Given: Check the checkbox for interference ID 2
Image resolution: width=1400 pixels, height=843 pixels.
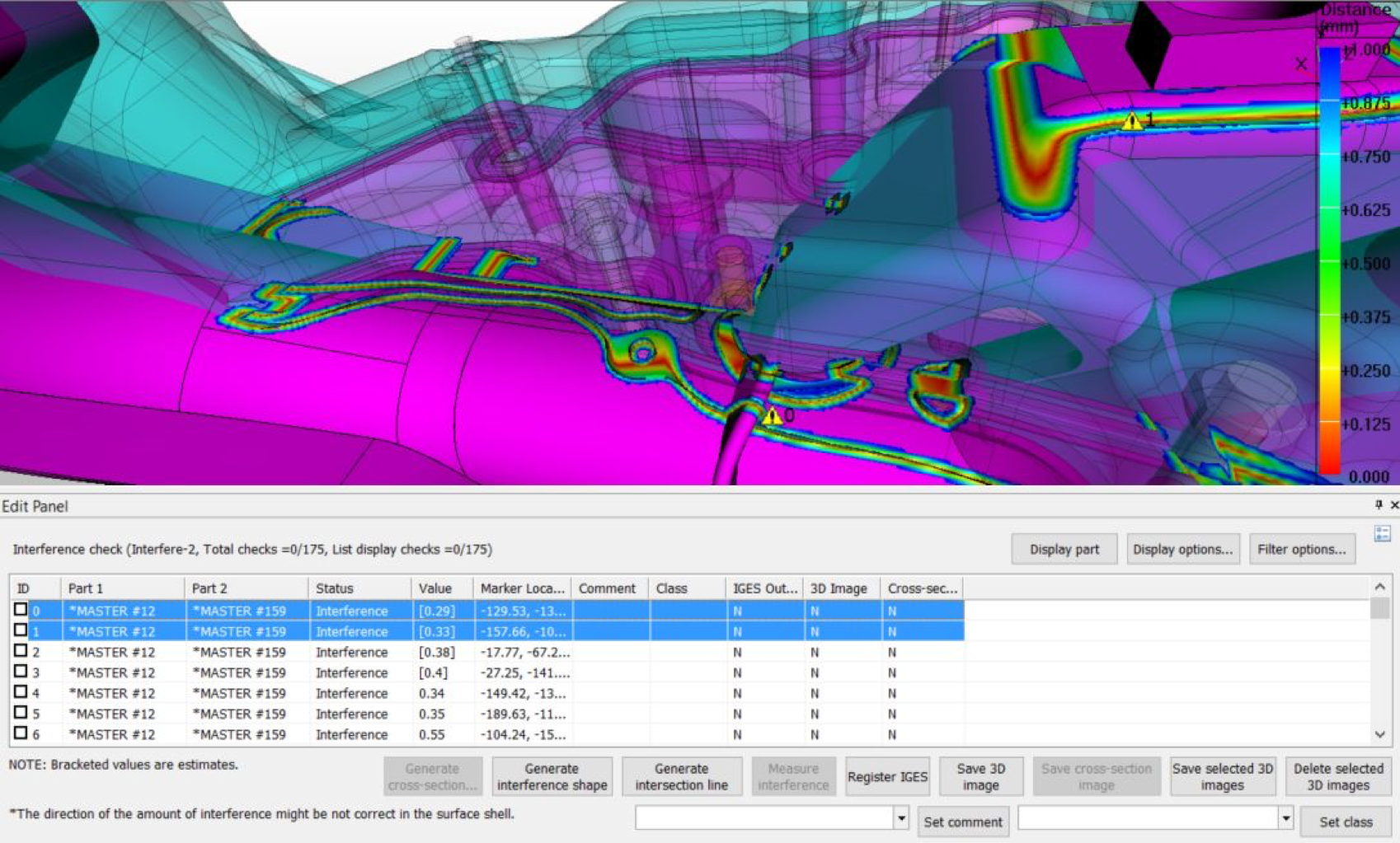Looking at the screenshot, I should (x=21, y=651).
